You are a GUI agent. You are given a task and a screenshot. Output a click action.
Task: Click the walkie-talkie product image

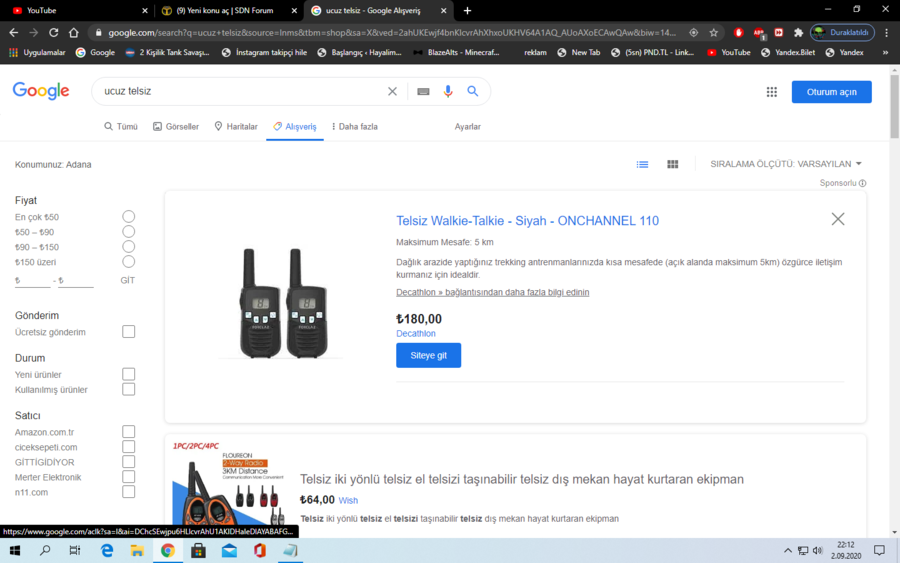tap(283, 302)
